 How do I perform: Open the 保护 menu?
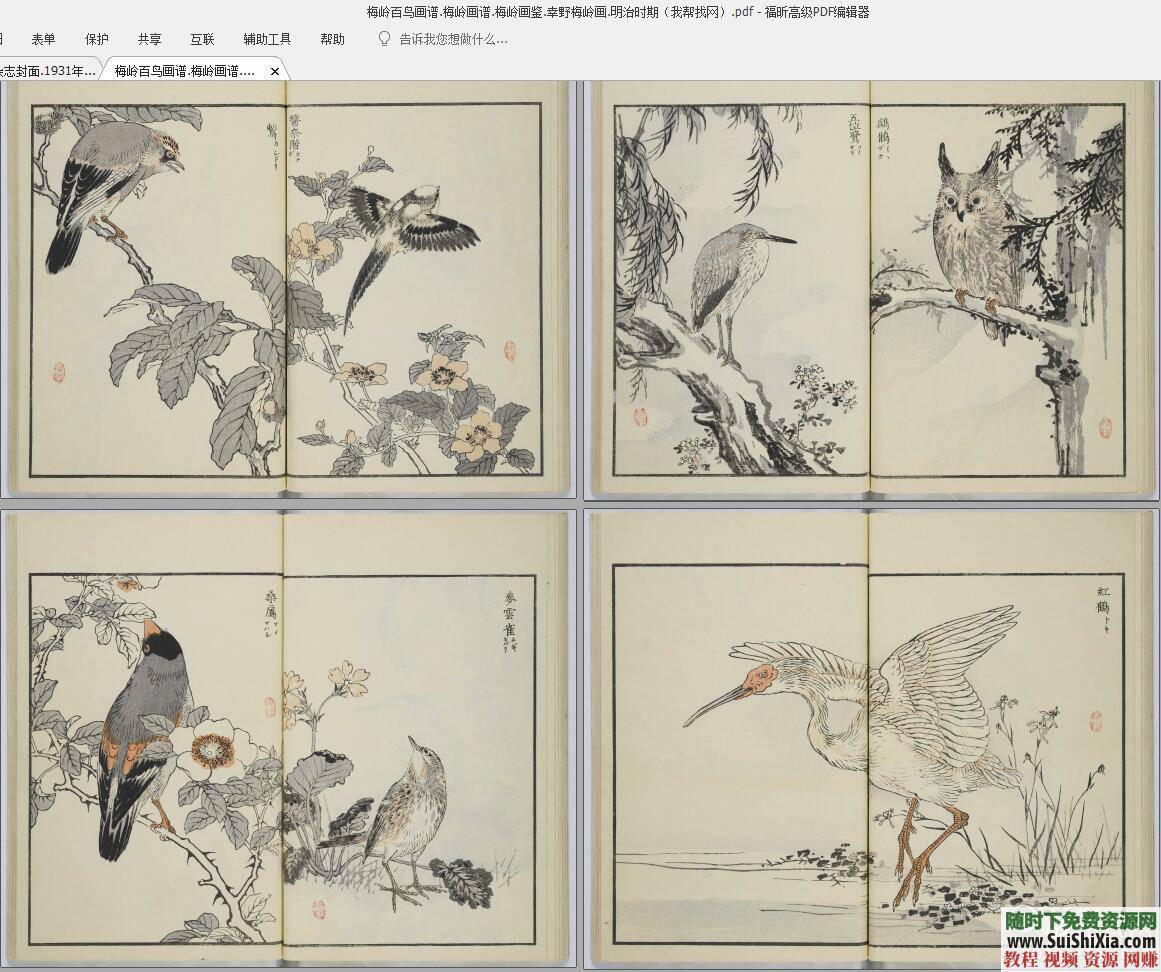point(97,39)
